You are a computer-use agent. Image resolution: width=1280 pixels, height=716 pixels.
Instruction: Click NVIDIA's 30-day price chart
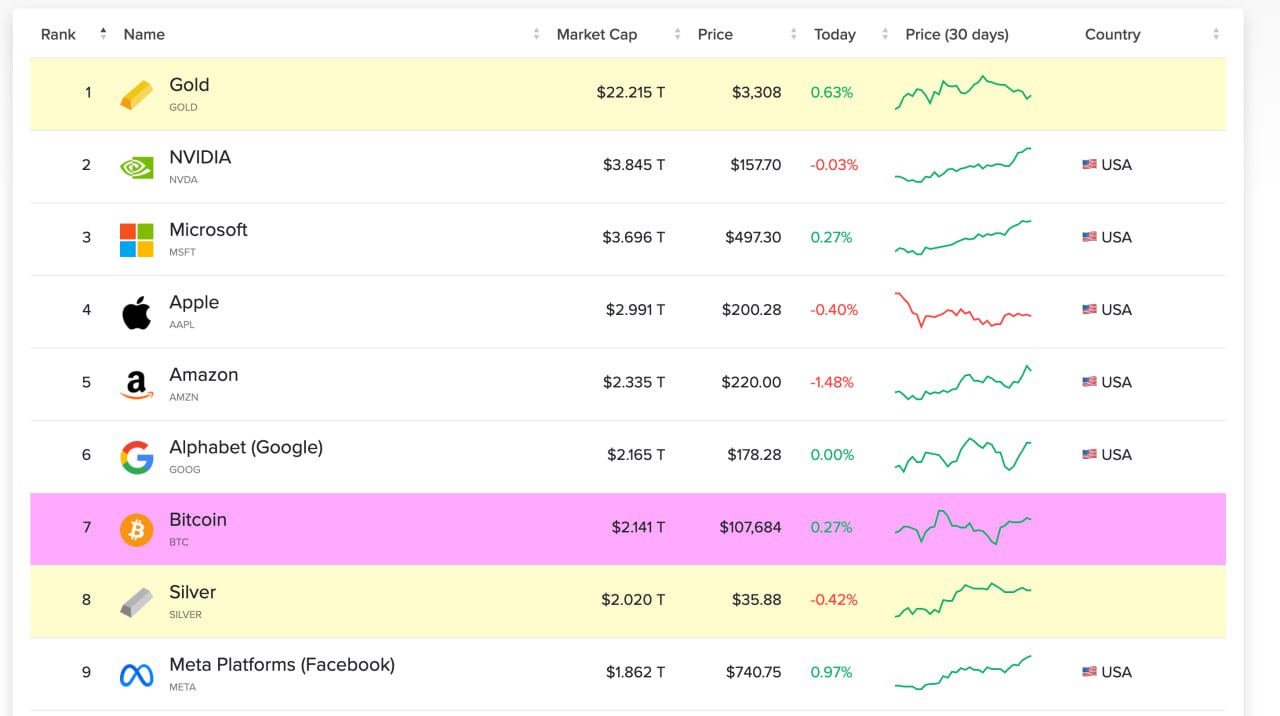(x=963, y=165)
